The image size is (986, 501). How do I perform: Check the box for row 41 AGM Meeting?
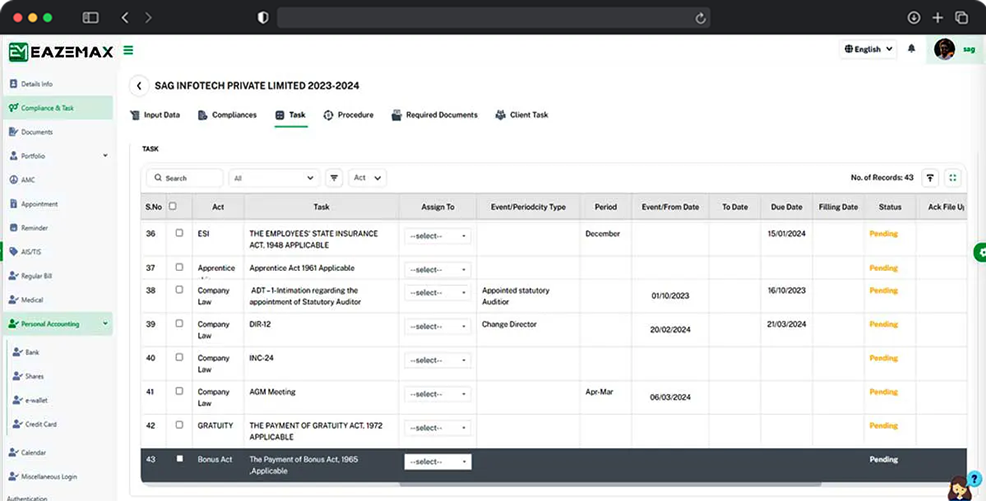pyautogui.click(x=179, y=391)
